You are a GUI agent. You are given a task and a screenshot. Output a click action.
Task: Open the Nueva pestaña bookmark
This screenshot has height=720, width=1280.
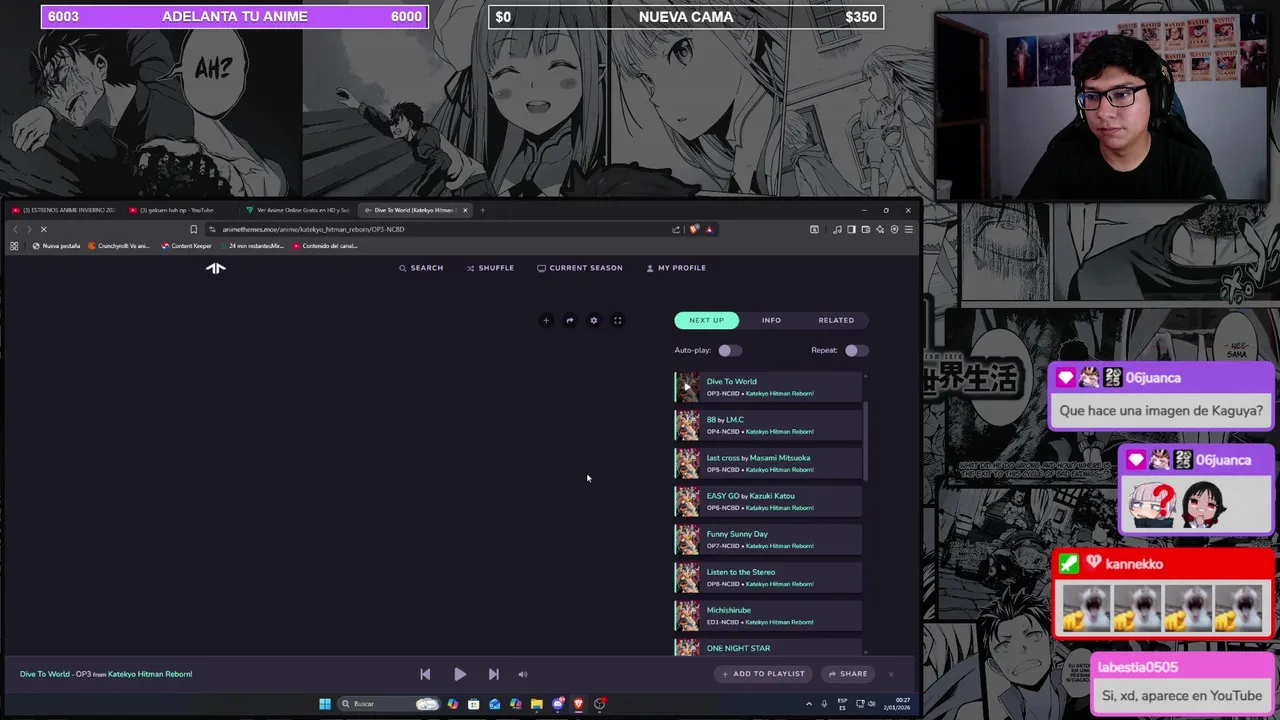56,246
